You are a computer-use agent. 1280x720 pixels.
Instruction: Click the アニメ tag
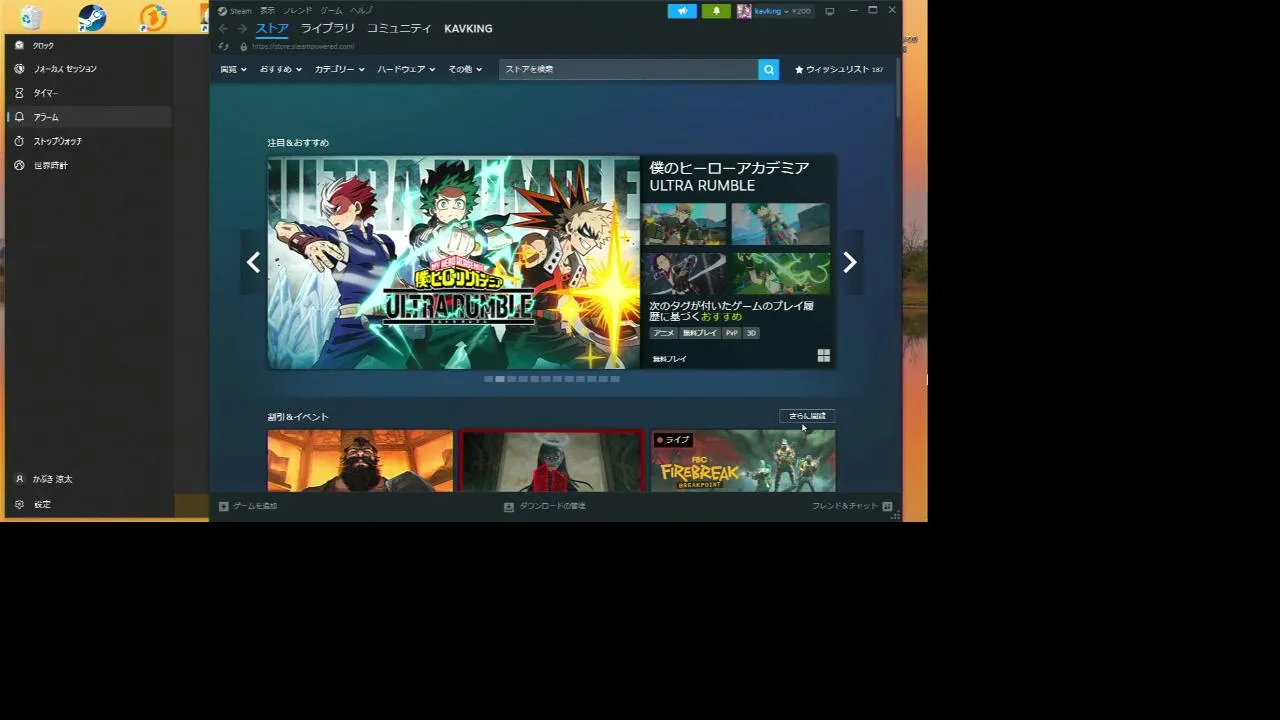664,333
